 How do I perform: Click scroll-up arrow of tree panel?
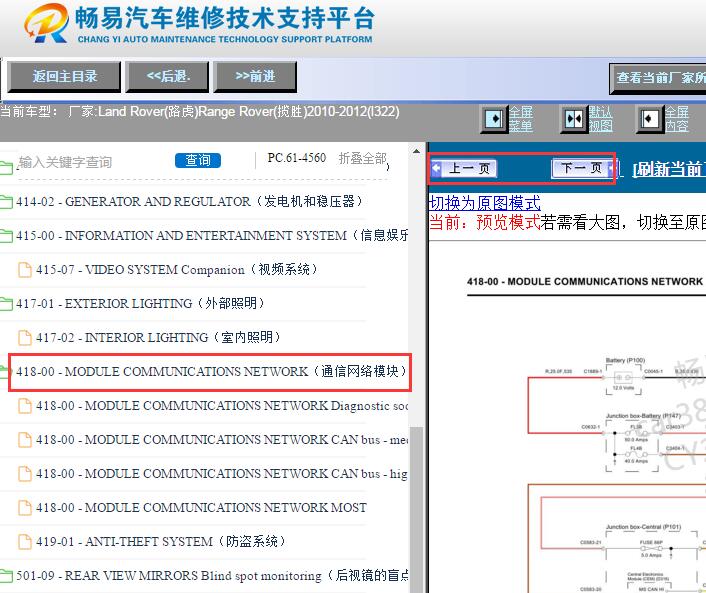(x=416, y=152)
